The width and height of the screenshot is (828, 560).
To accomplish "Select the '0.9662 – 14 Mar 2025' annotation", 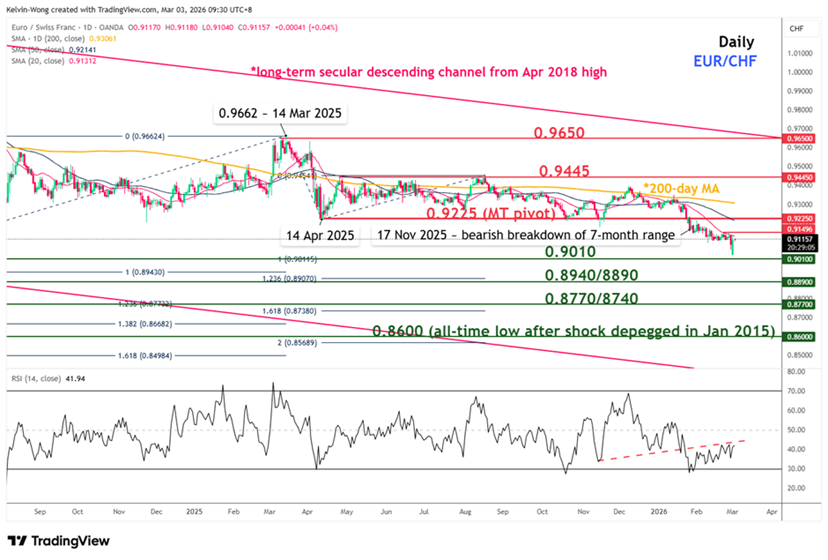I will 282,114.
